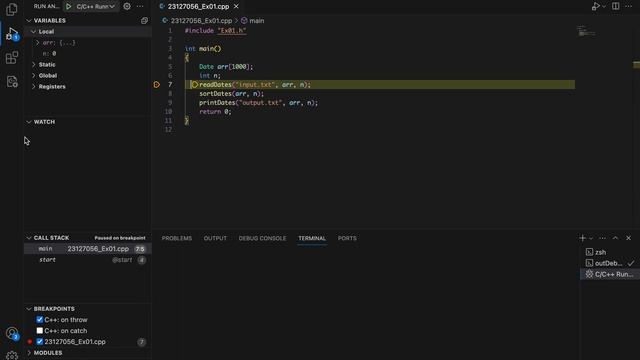The width and height of the screenshot is (640, 360).
Task: Click the "Ex01.h" include link
Action: pos(232,31)
